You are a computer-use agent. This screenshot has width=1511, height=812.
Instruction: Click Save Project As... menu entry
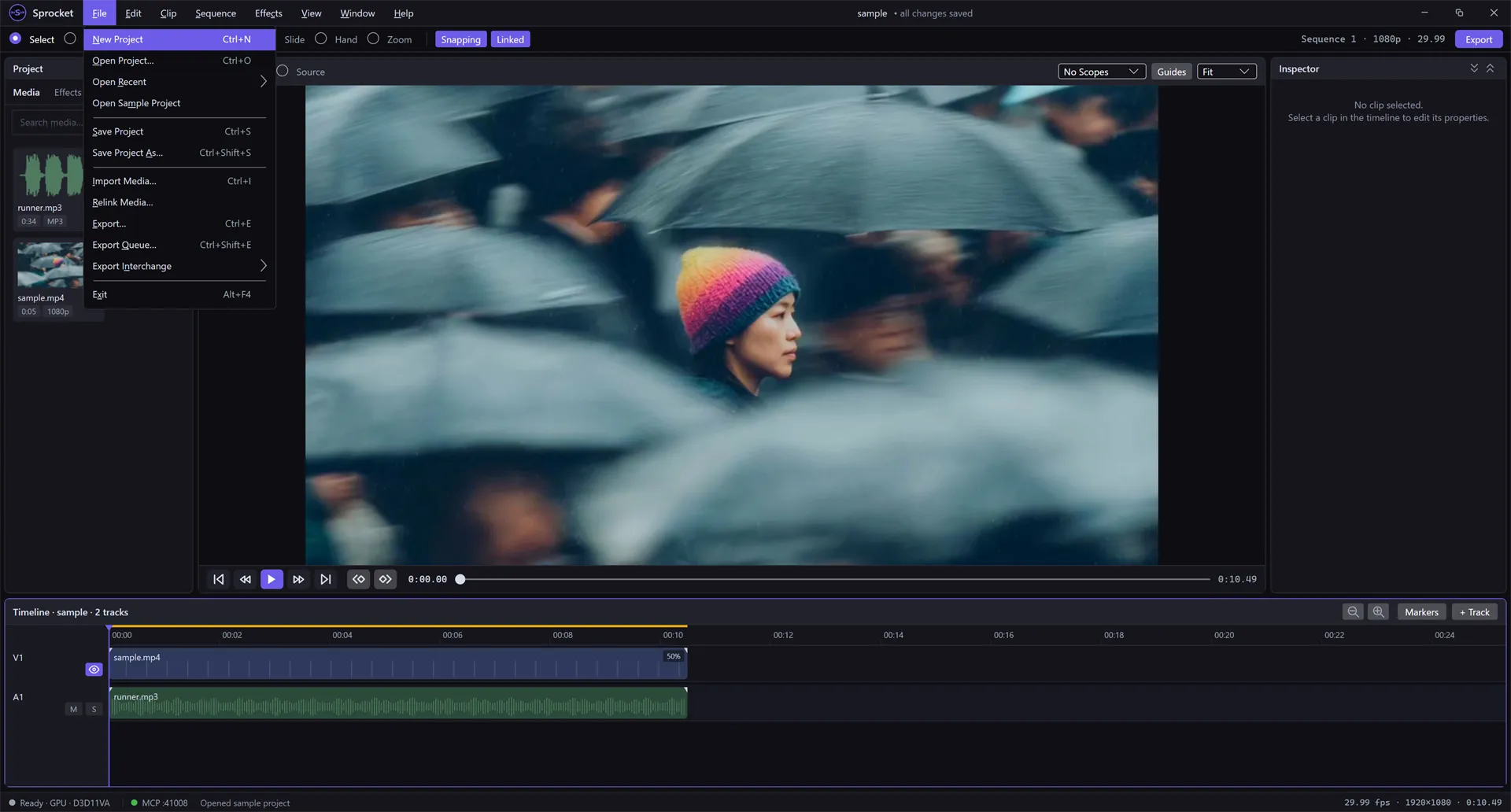pos(179,153)
